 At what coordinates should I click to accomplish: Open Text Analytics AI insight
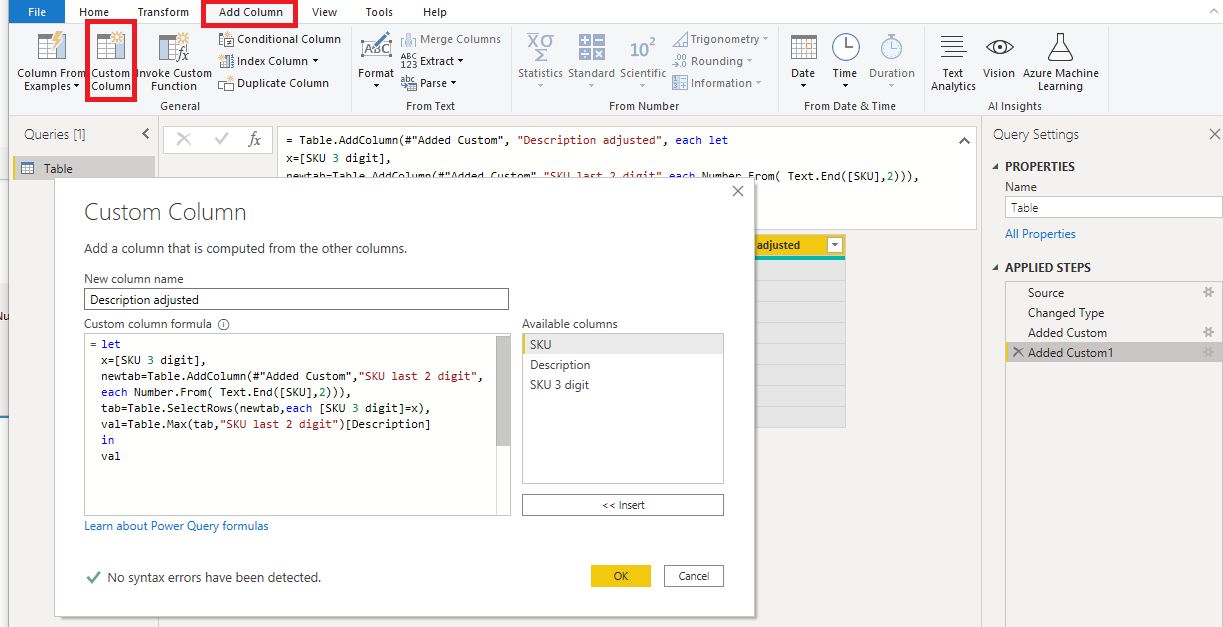click(953, 61)
